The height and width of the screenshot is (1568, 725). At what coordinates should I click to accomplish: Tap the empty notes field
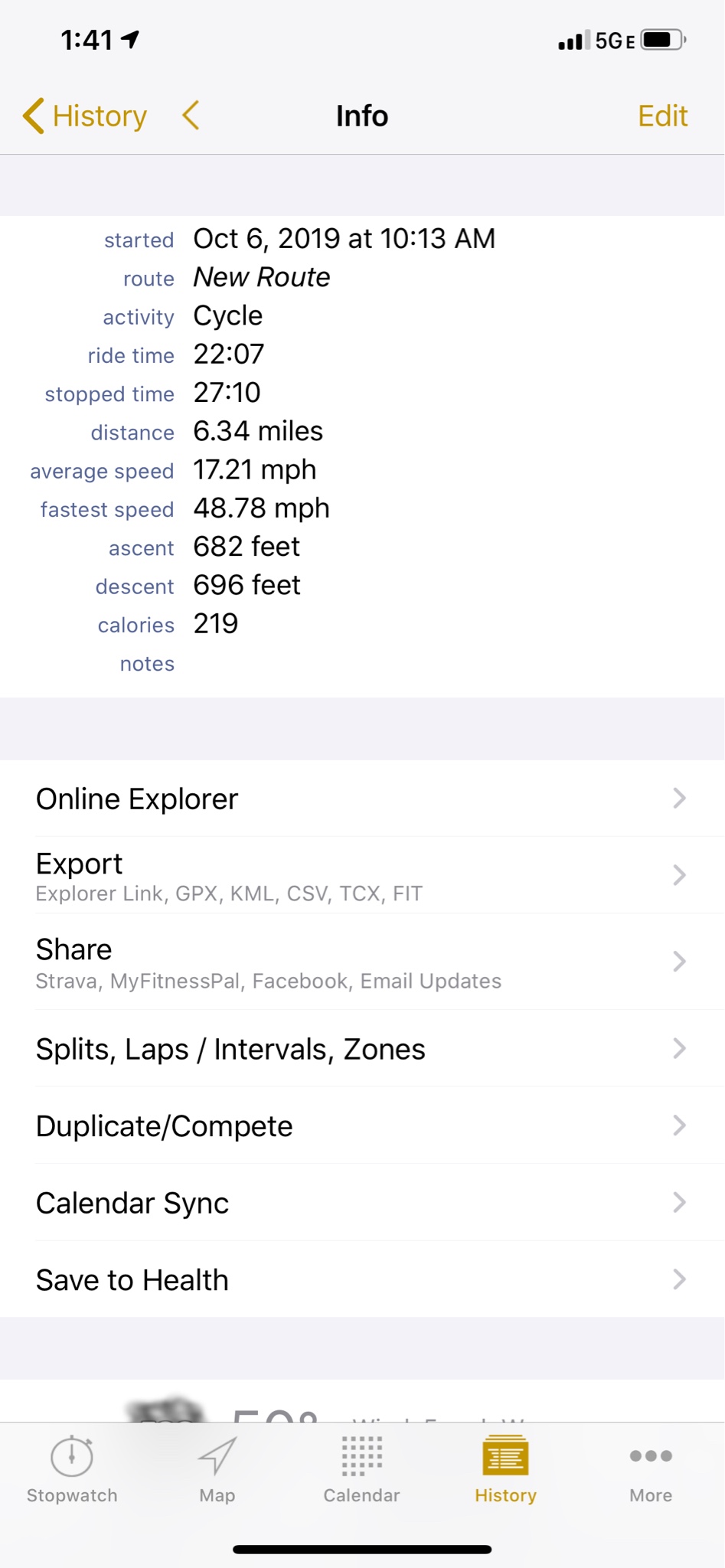click(x=452, y=663)
